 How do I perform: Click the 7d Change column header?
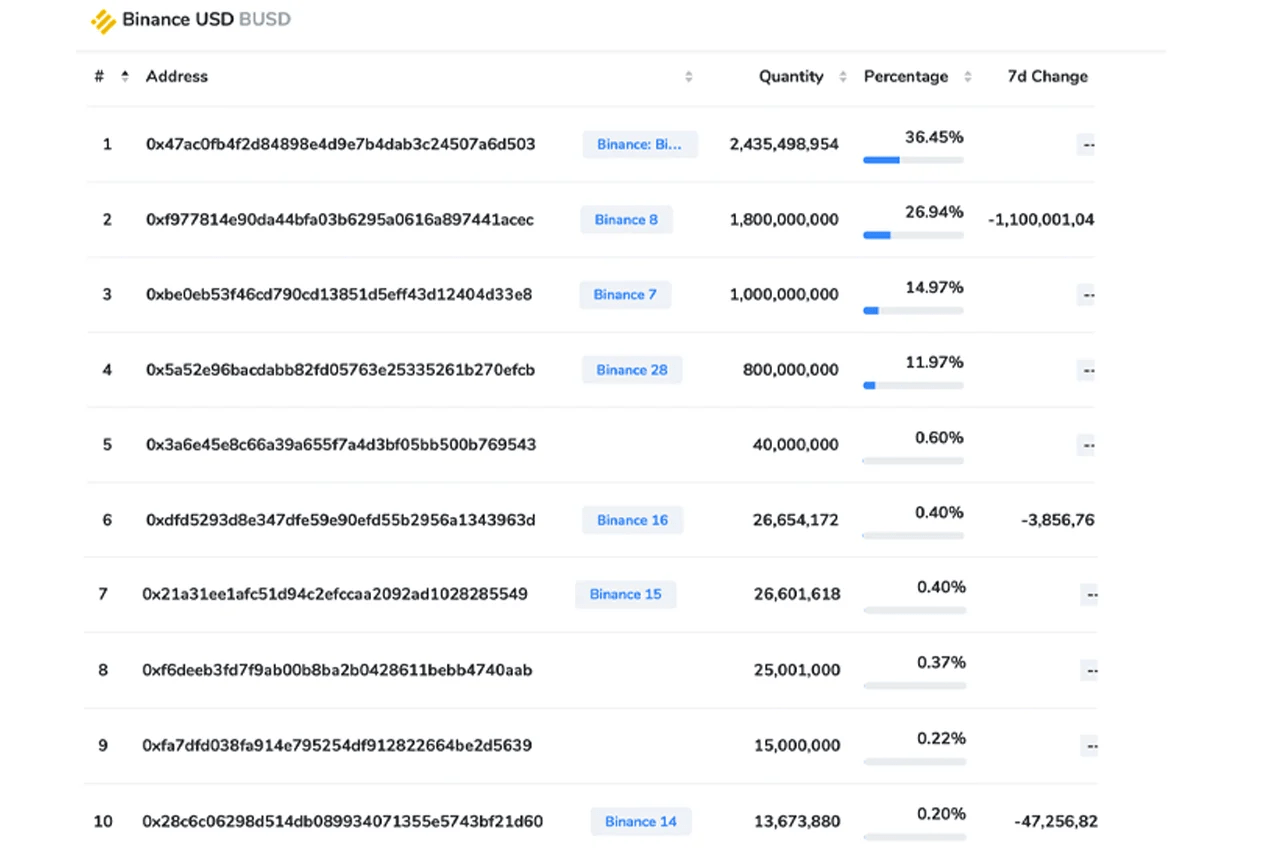(1047, 76)
